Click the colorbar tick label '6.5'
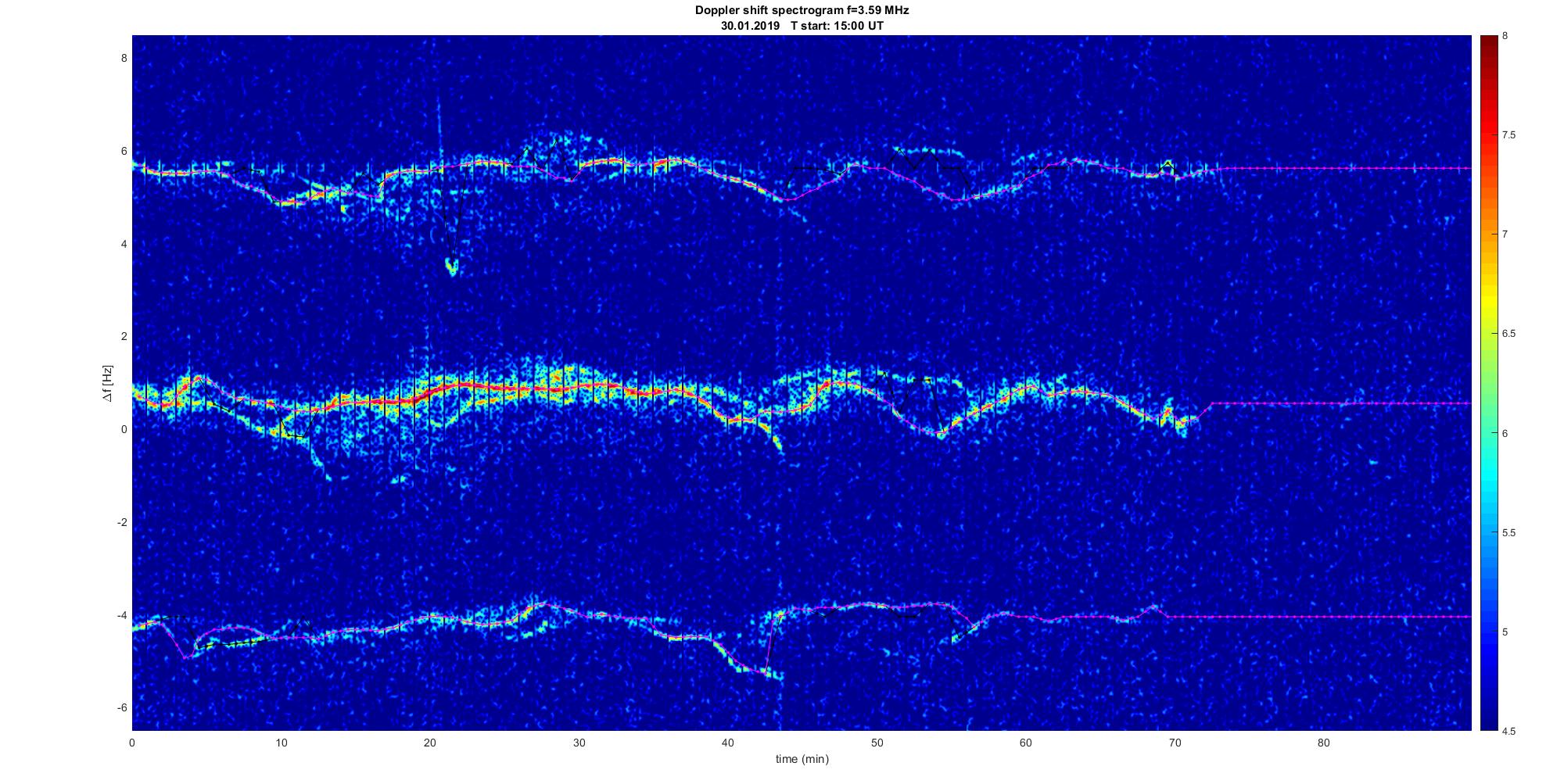The height and width of the screenshot is (784, 1564). [x=1509, y=334]
